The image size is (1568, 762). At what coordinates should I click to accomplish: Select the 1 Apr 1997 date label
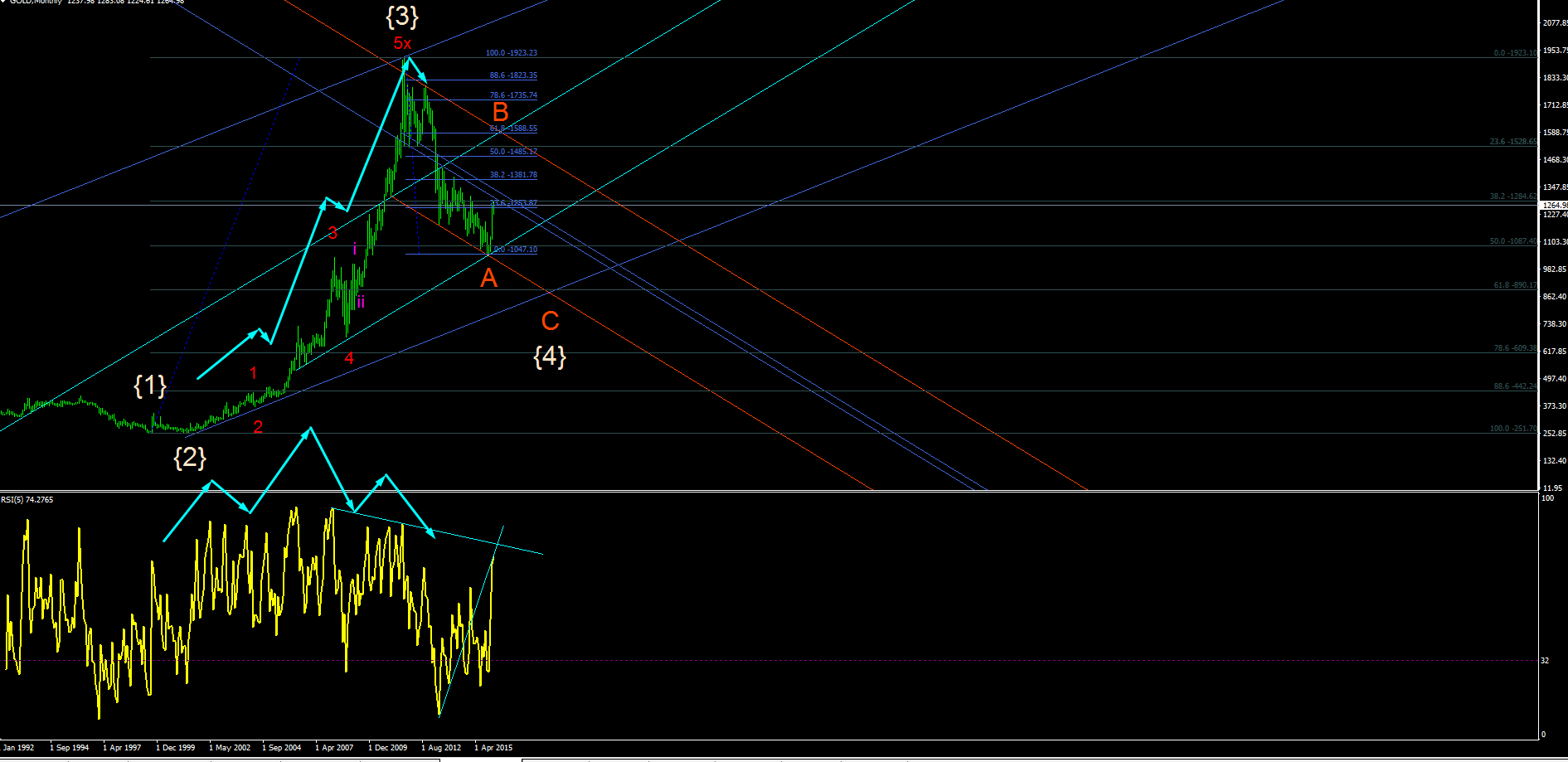point(122,748)
